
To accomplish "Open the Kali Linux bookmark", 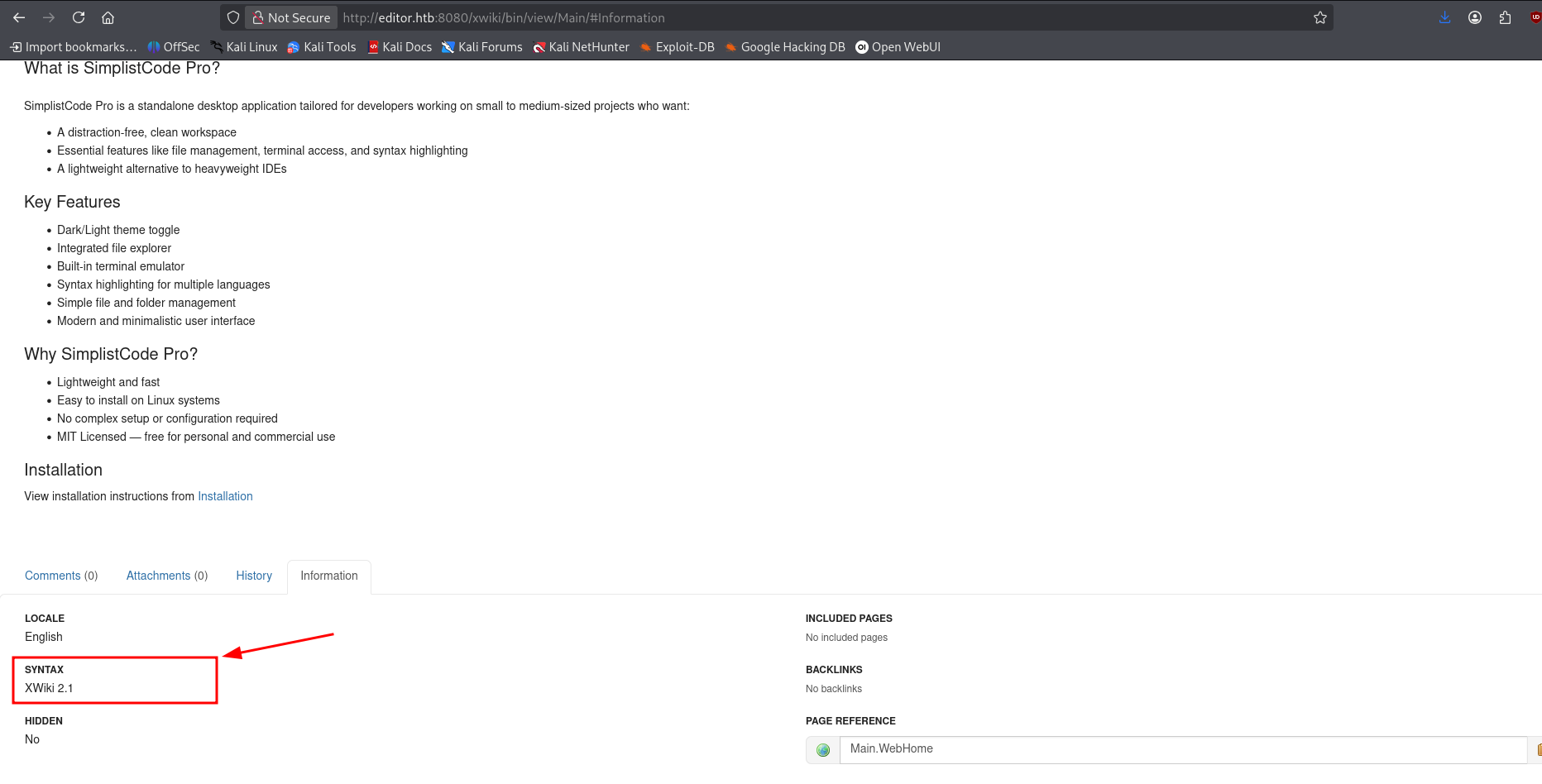I will click(x=244, y=47).
